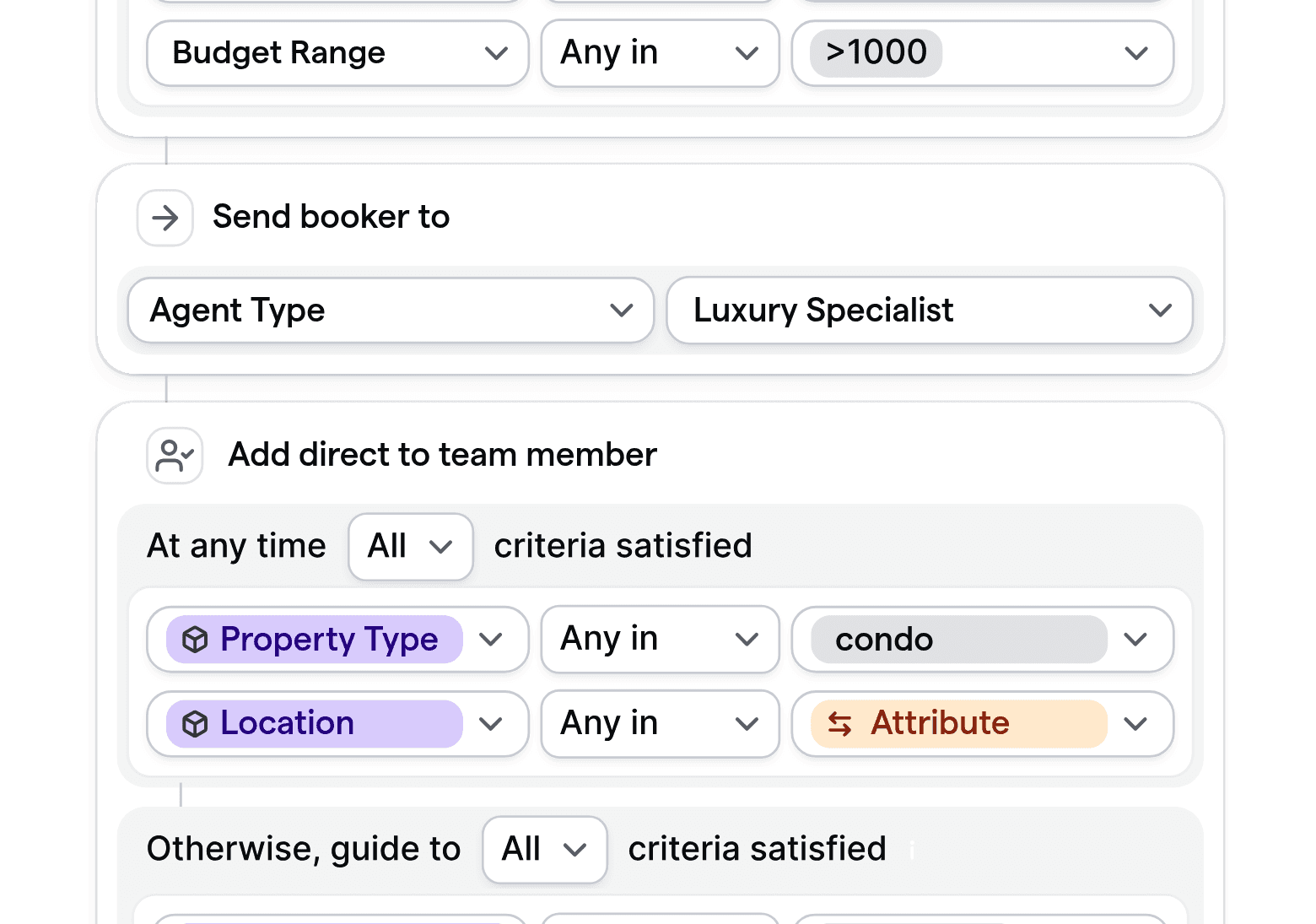Viewport: 1316px width, 924px height.
Task: Expand the Any in operator for Property Type
Action: pos(747,640)
